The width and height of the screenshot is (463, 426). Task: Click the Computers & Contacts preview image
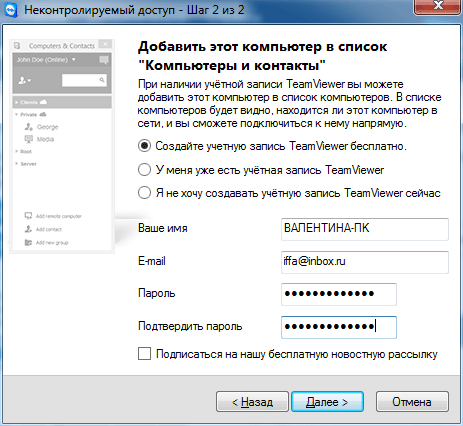(x=62, y=146)
